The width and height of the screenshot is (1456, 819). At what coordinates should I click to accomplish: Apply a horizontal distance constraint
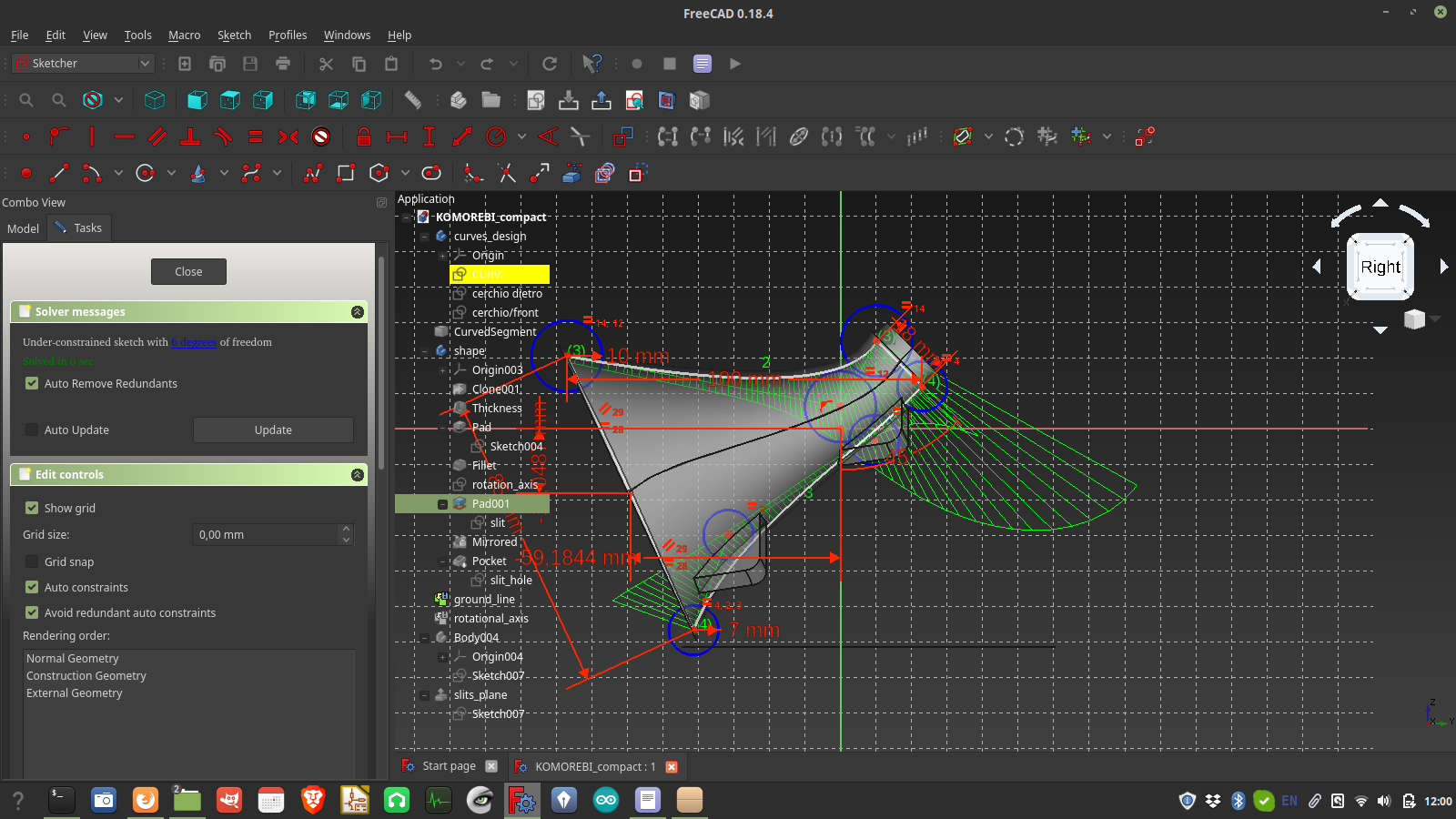pyautogui.click(x=397, y=136)
